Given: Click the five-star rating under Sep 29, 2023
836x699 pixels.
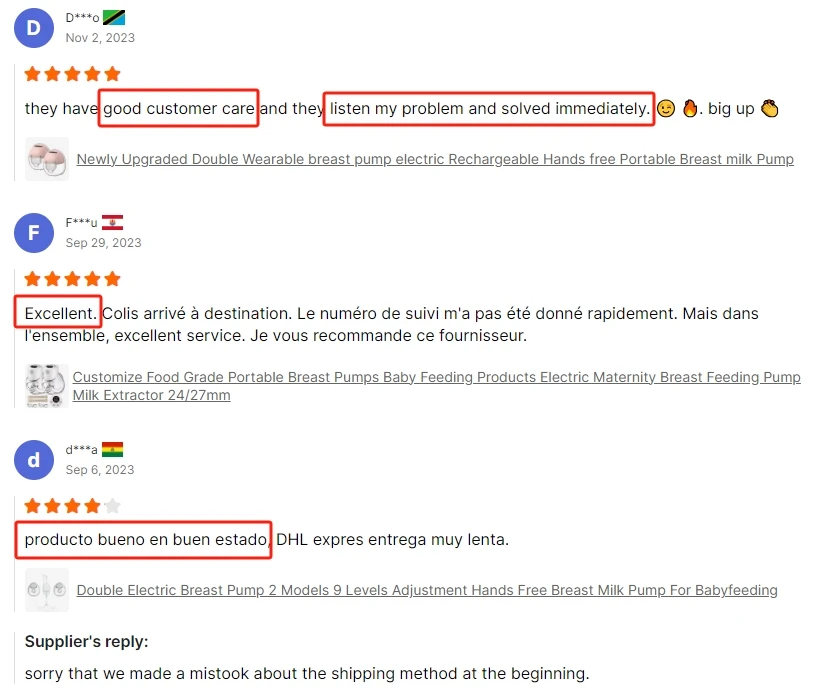Looking at the screenshot, I should pyautogui.click(x=73, y=278).
